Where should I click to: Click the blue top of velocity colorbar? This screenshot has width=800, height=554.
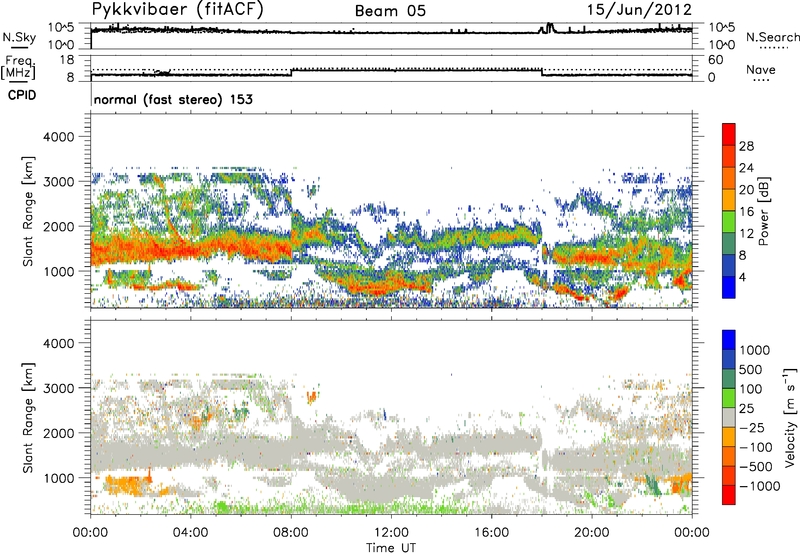(729, 340)
